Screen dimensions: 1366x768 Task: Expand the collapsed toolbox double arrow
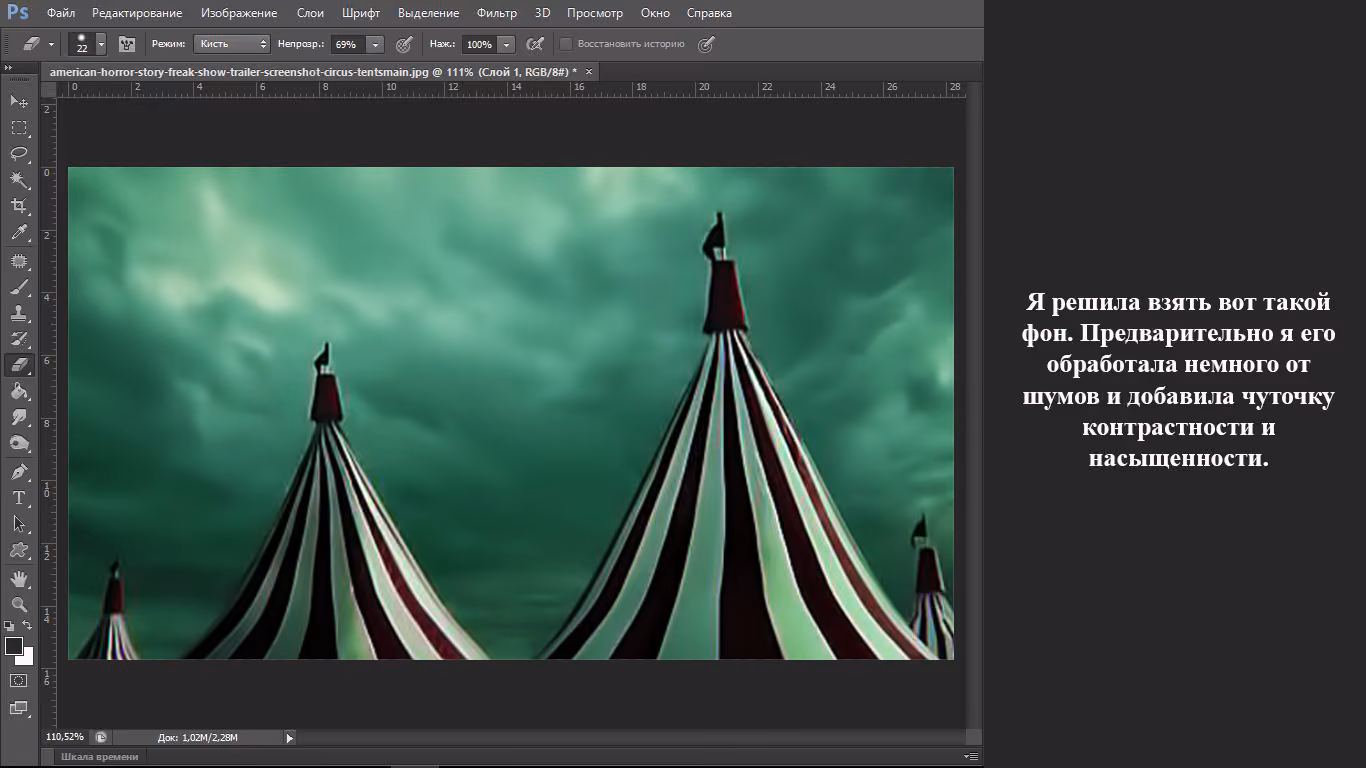coord(9,68)
